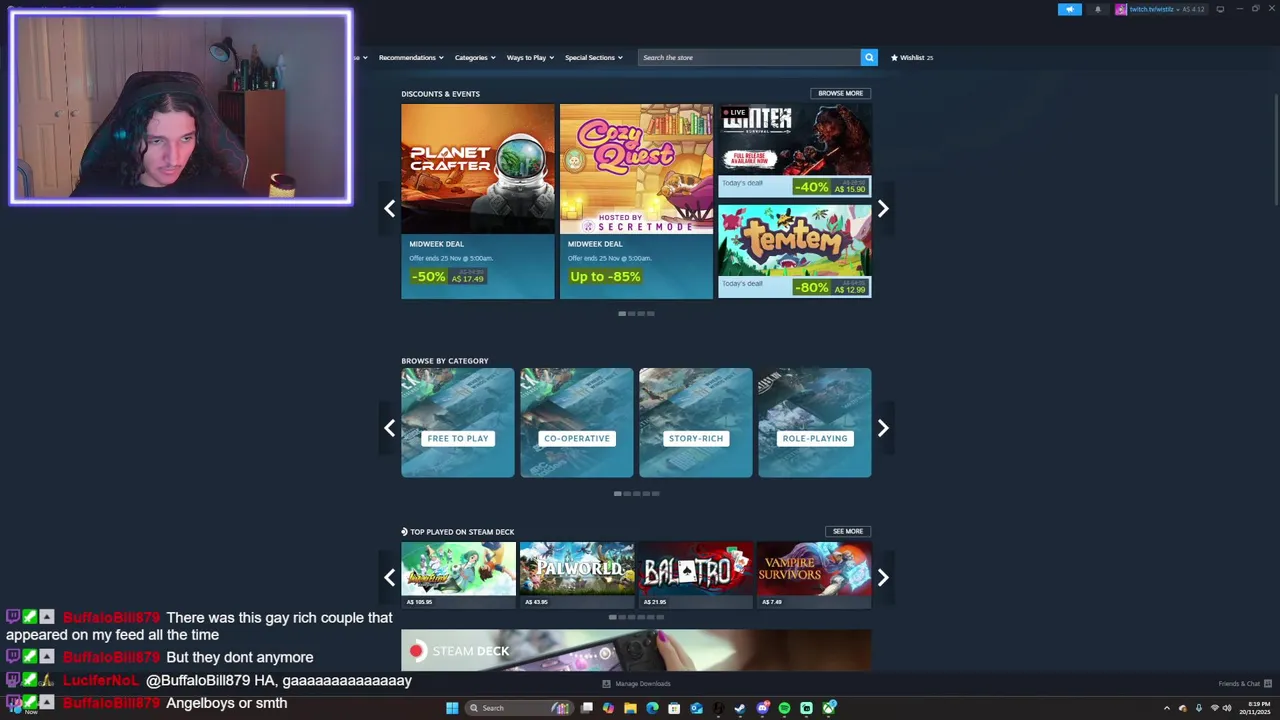Click the -50% A$ 17.49 price tag
Viewport: 1280px width, 720px height.
(x=448, y=276)
